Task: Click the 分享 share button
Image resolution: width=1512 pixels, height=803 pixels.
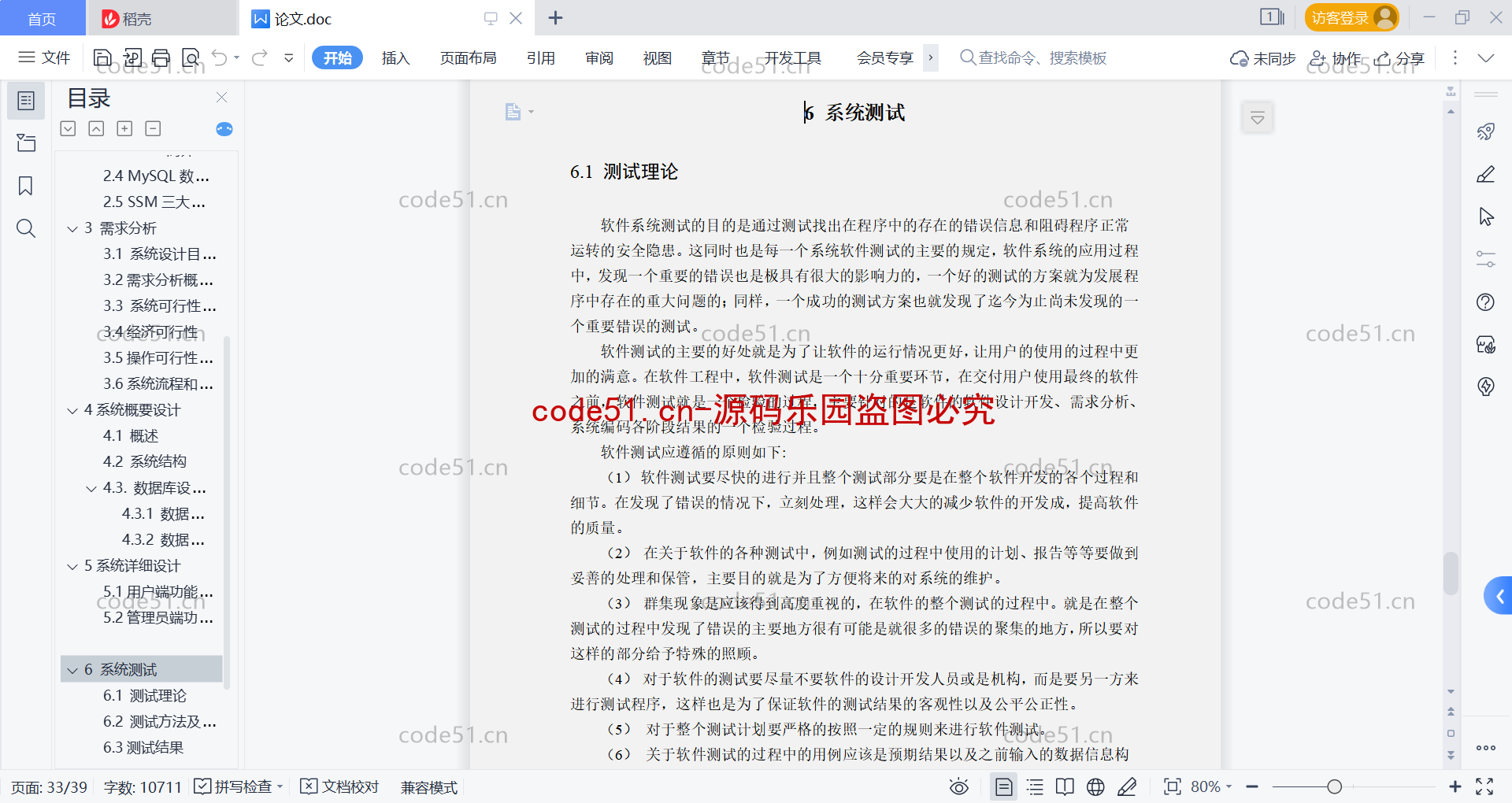Action: [1399, 58]
